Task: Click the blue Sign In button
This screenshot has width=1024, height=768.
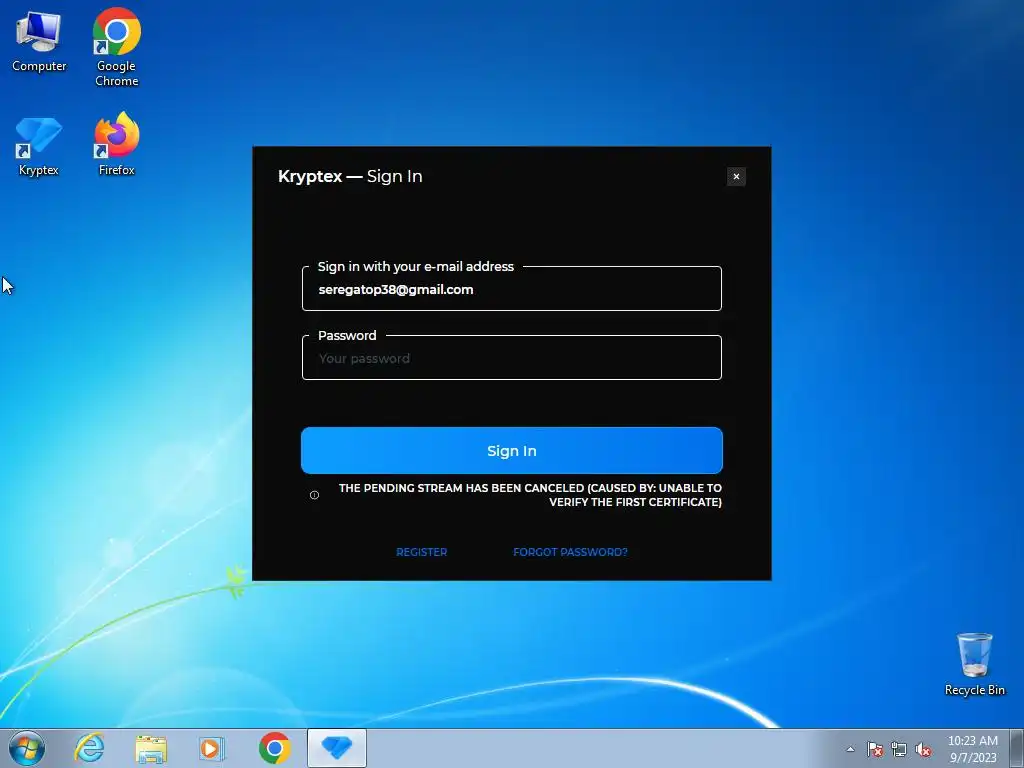Action: pos(512,451)
